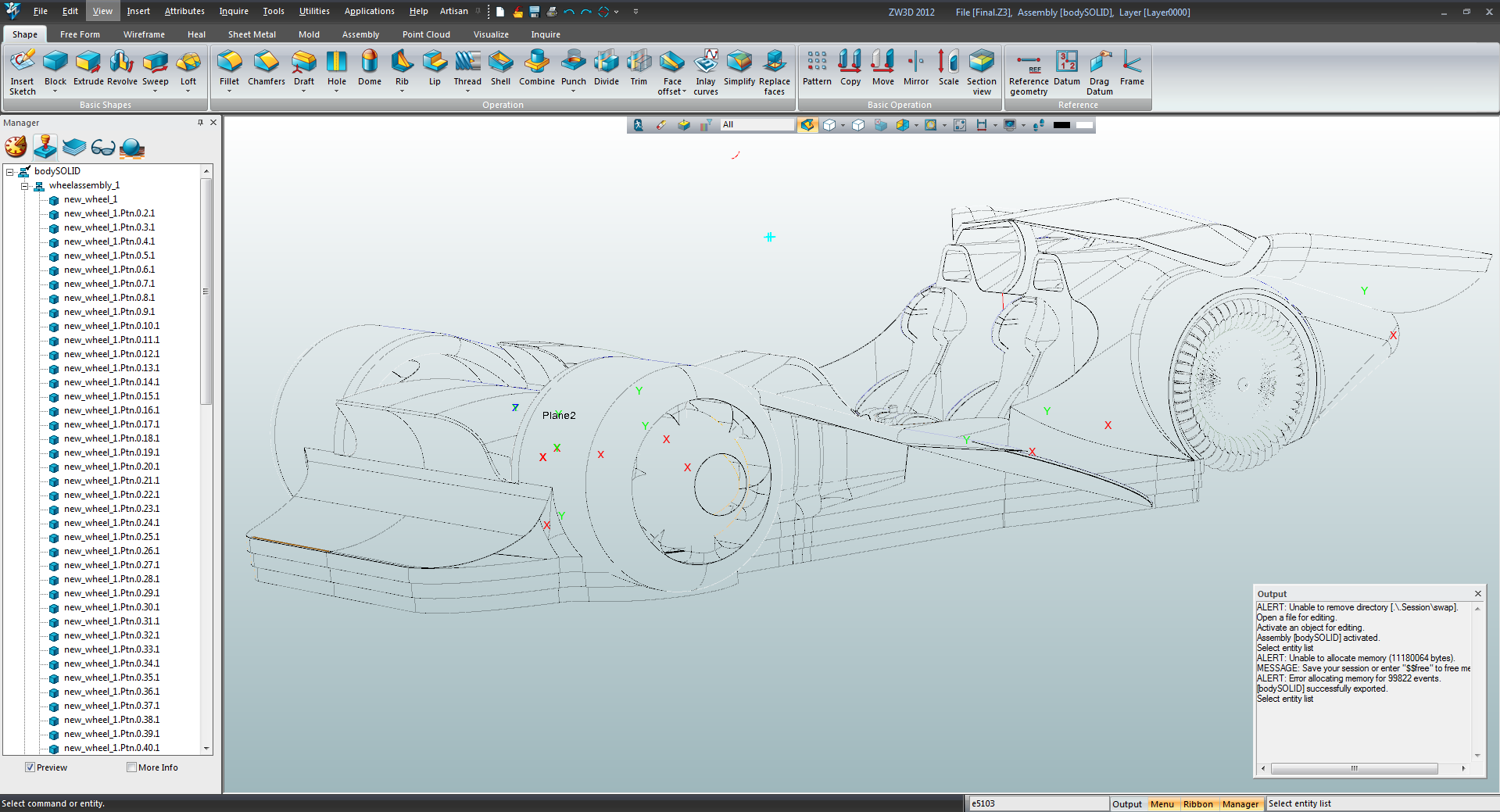This screenshot has width=1500, height=812.
Task: Select the Move operation
Action: 883,68
